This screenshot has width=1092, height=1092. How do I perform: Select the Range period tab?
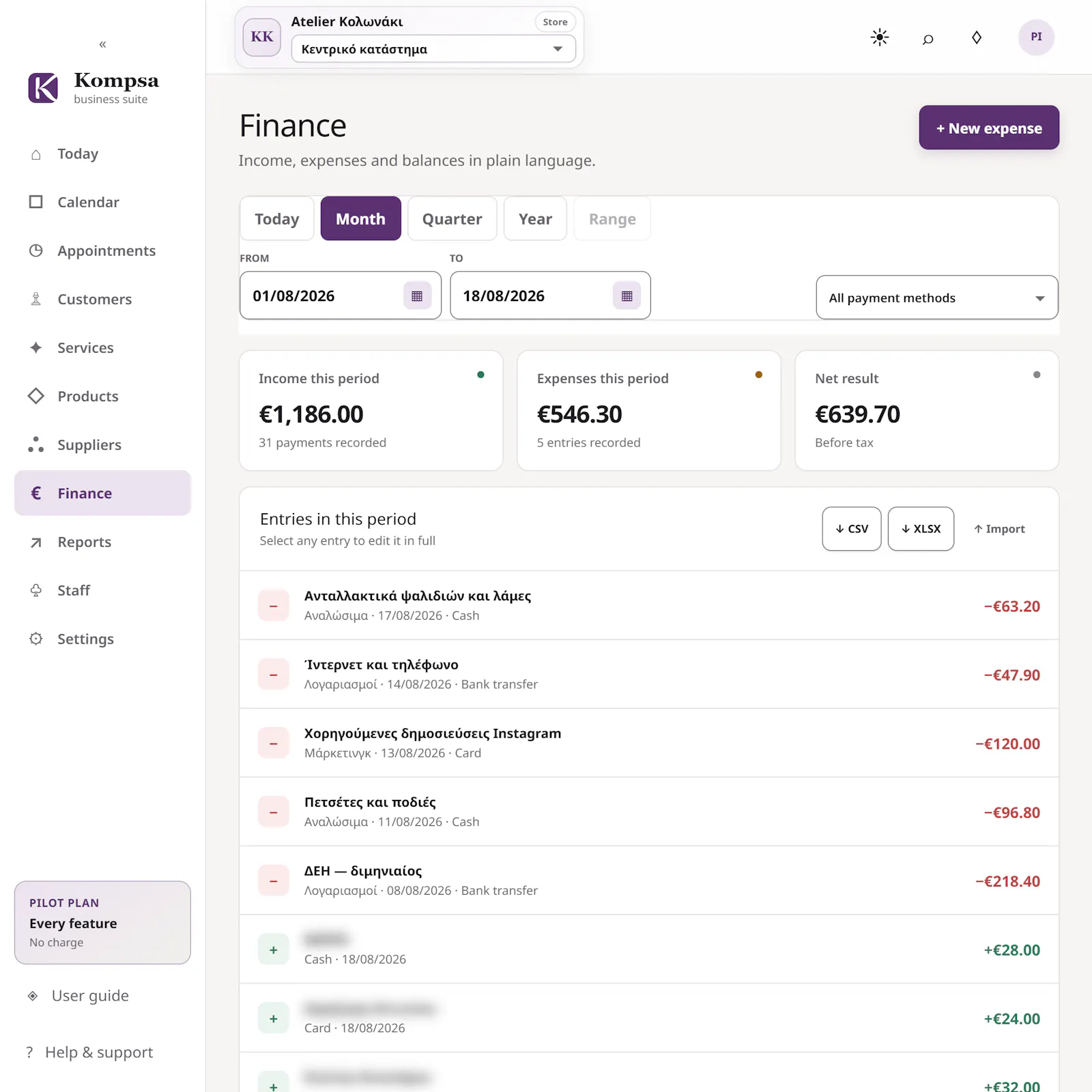pos(612,218)
